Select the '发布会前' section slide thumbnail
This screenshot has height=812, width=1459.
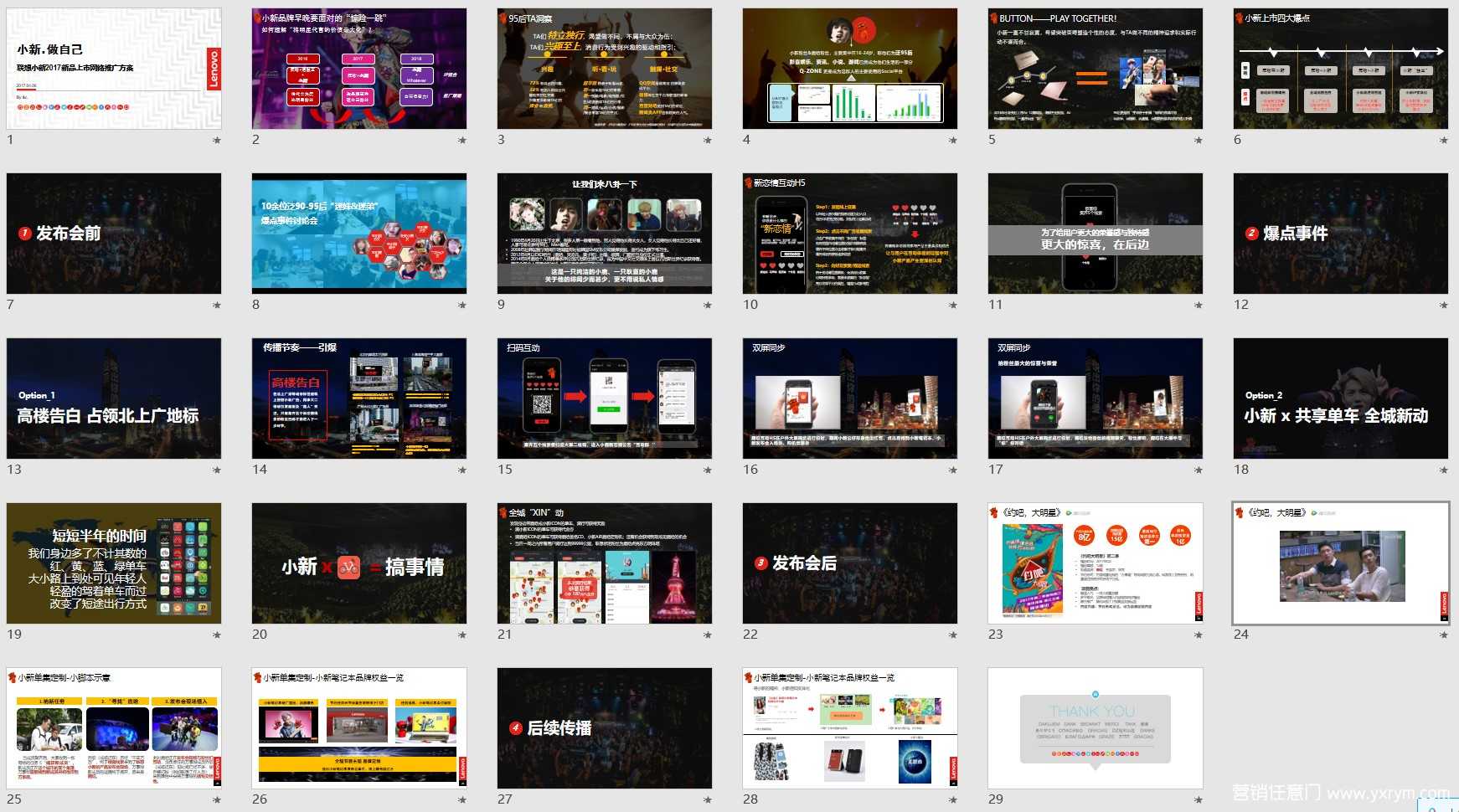(x=114, y=234)
